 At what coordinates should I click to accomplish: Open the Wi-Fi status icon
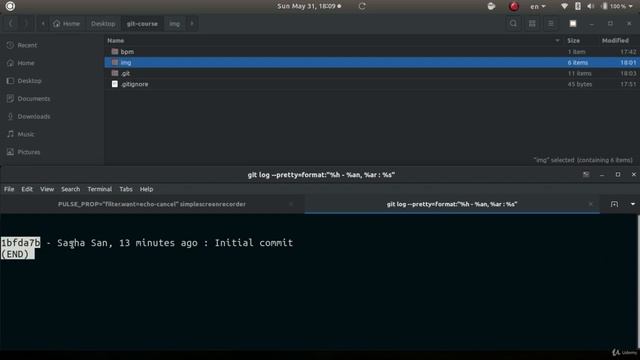pos(564,6)
